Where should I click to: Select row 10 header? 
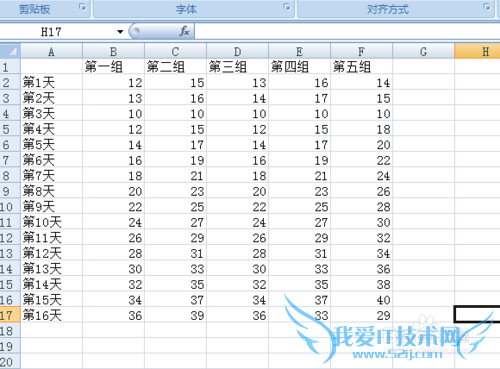10,206
